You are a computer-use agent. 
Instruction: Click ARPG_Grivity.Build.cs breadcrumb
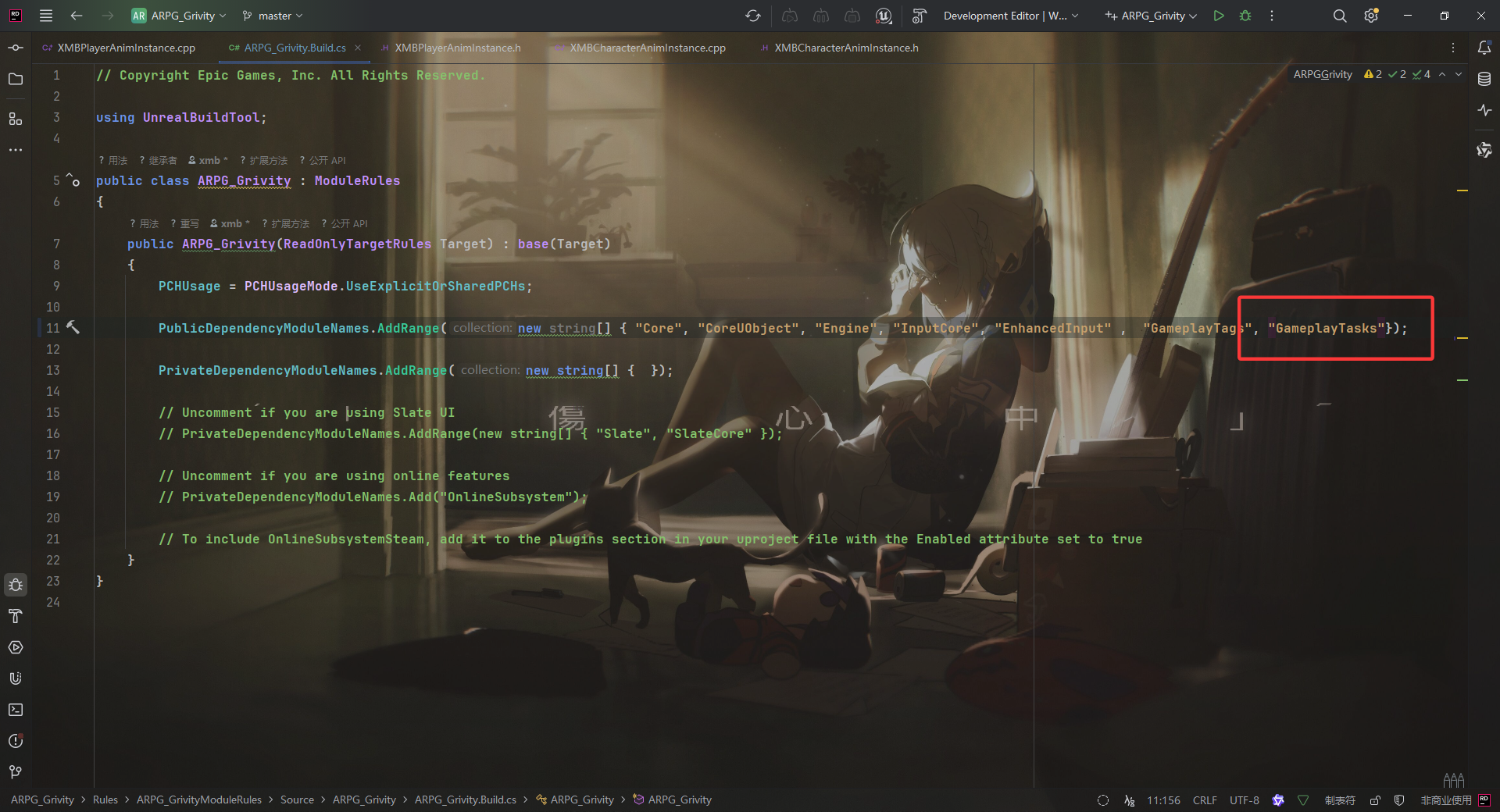466,800
